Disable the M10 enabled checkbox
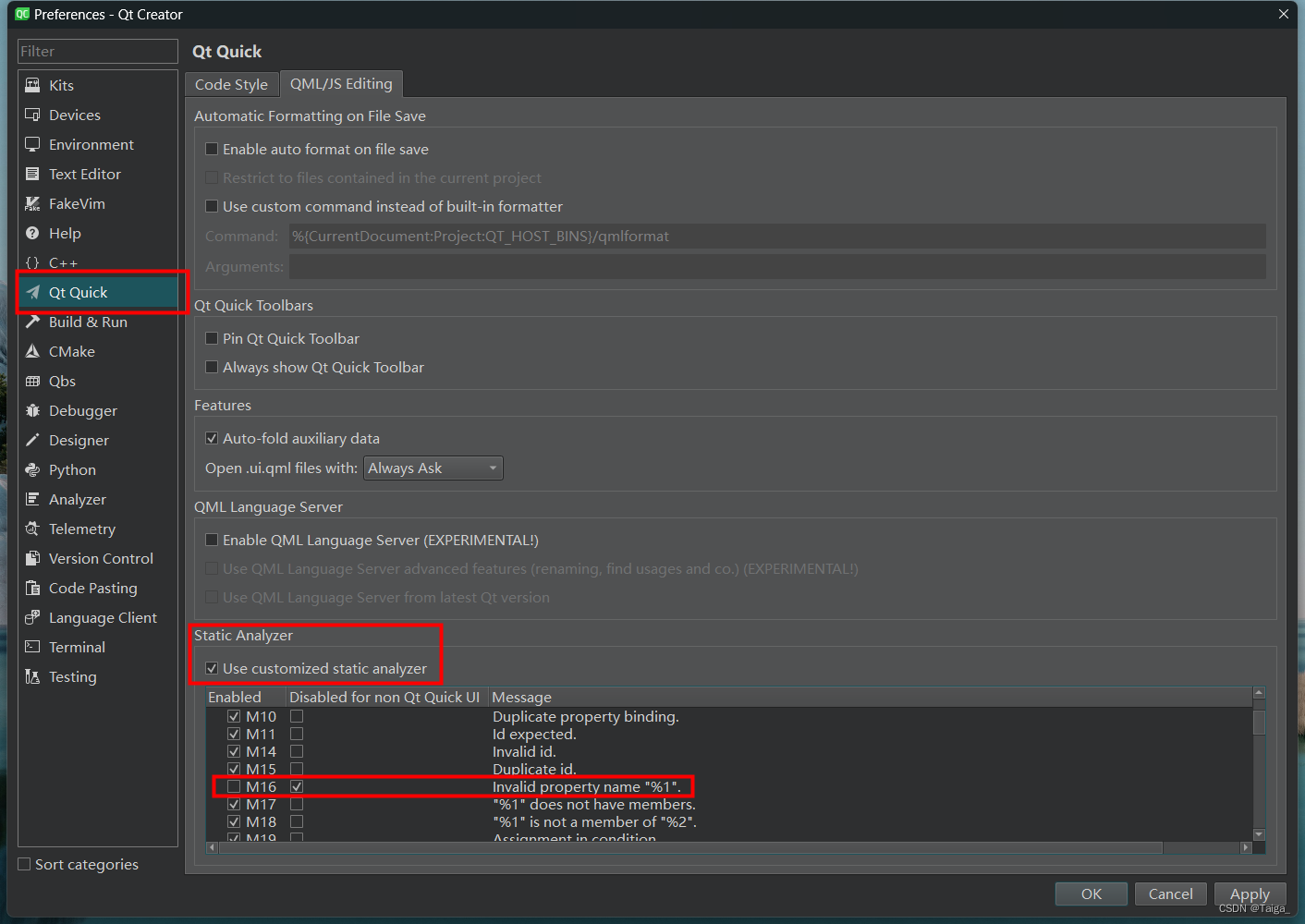 pyautogui.click(x=234, y=716)
